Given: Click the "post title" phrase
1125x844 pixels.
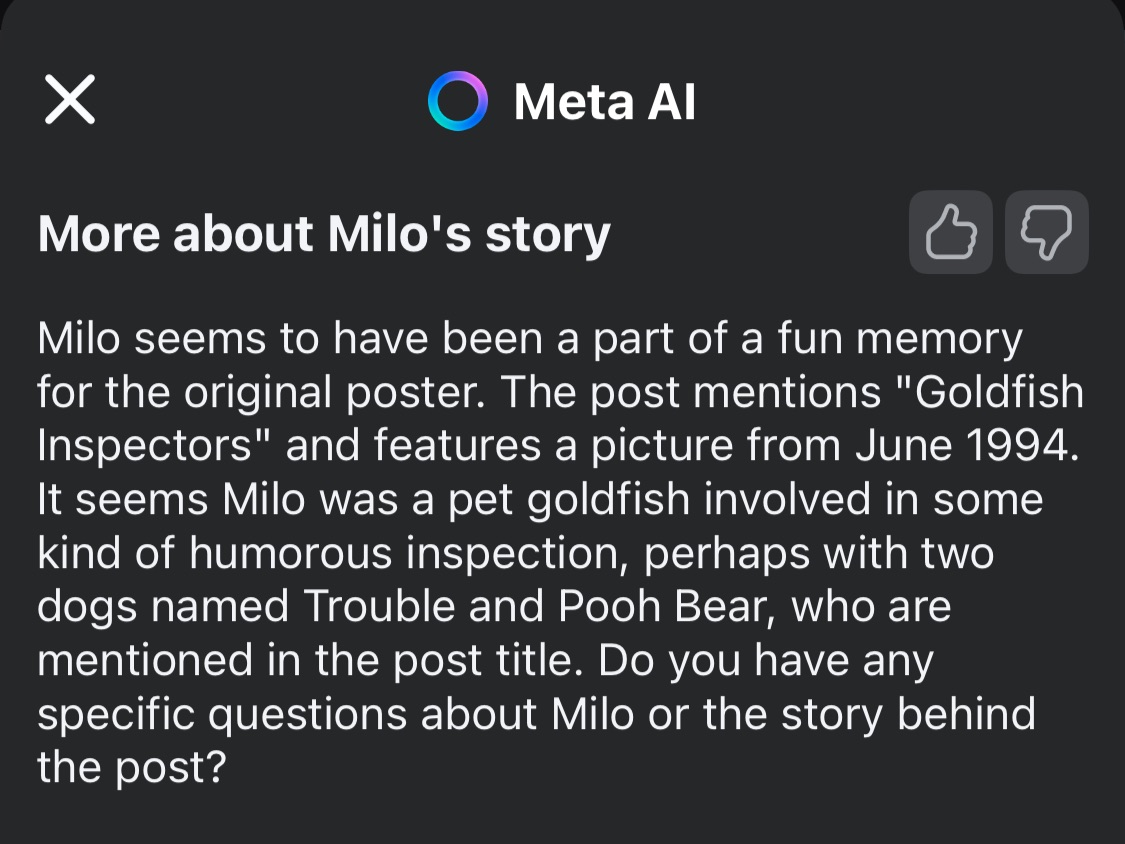Looking at the screenshot, I should [x=482, y=661].
